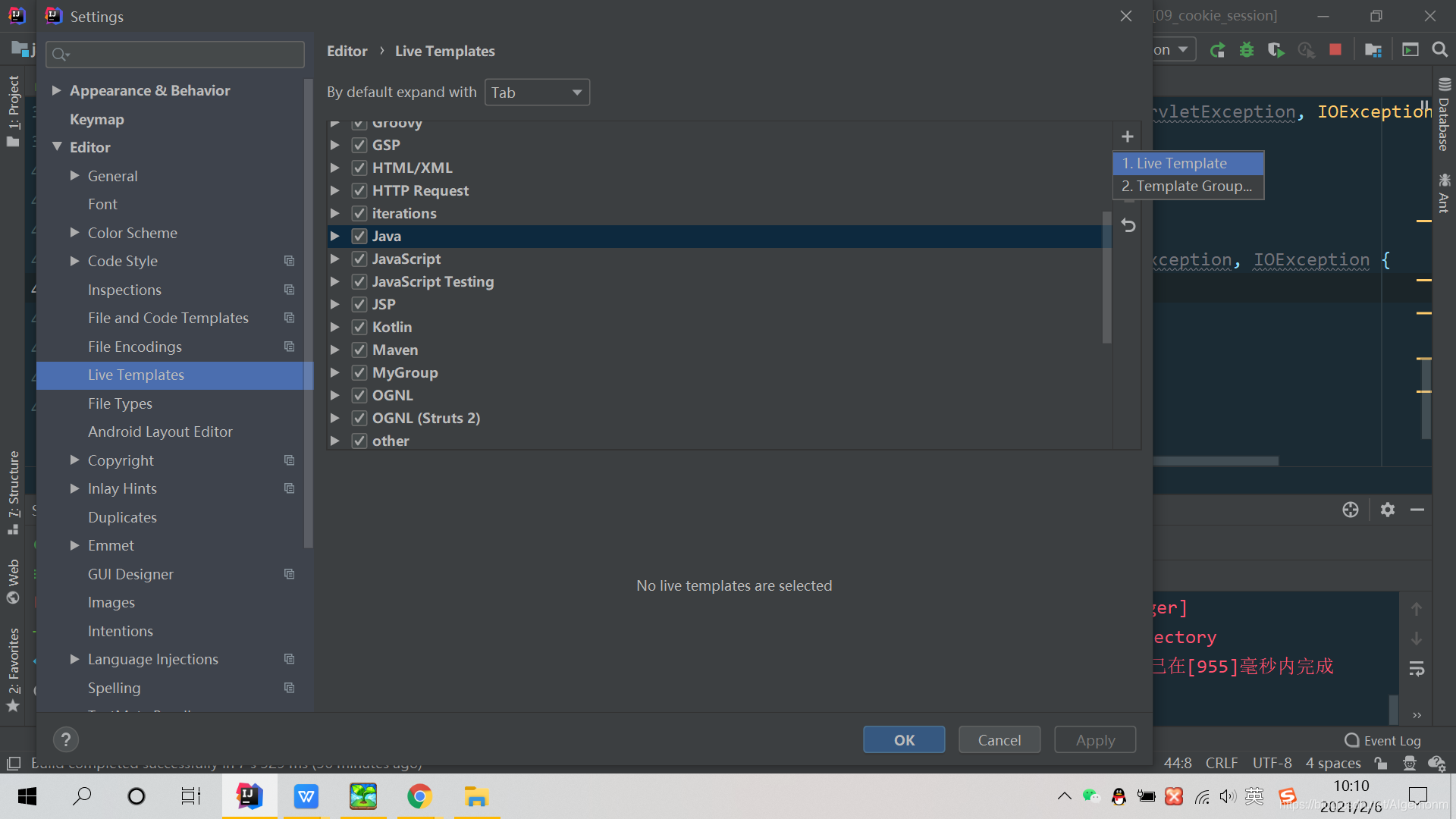The image size is (1456, 819).
Task: Open WPS Writer from the taskbar
Action: [x=306, y=796]
